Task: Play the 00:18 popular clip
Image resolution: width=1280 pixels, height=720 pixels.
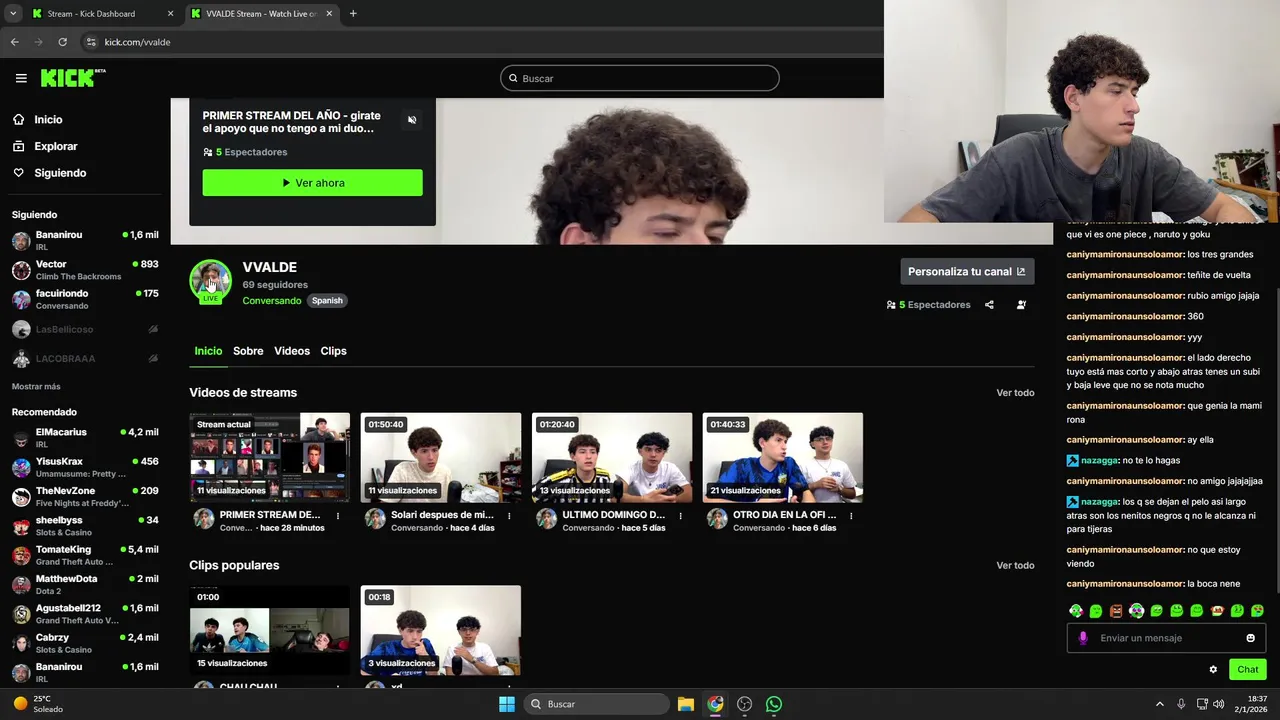Action: tap(441, 630)
